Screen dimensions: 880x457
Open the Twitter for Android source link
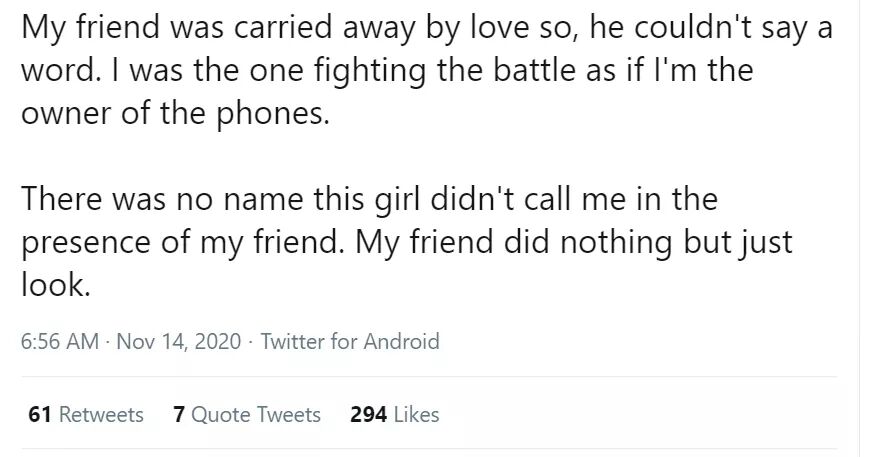(349, 341)
